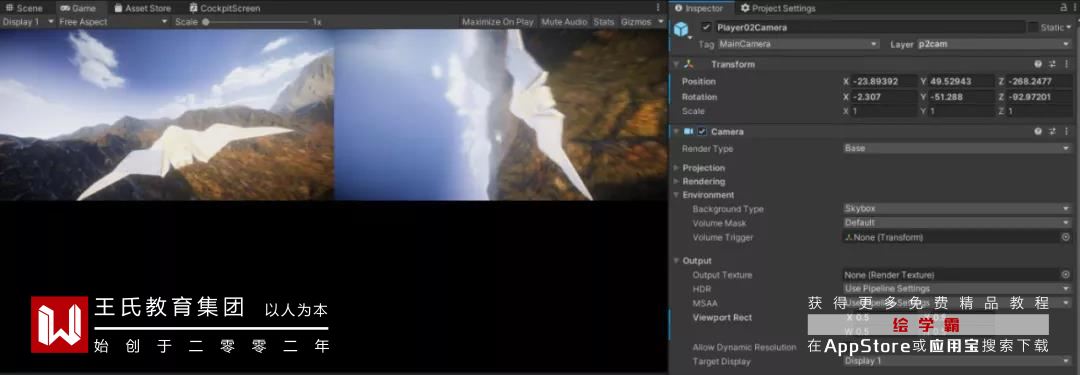Open the MSAA dropdown arrow

pos(1067,303)
